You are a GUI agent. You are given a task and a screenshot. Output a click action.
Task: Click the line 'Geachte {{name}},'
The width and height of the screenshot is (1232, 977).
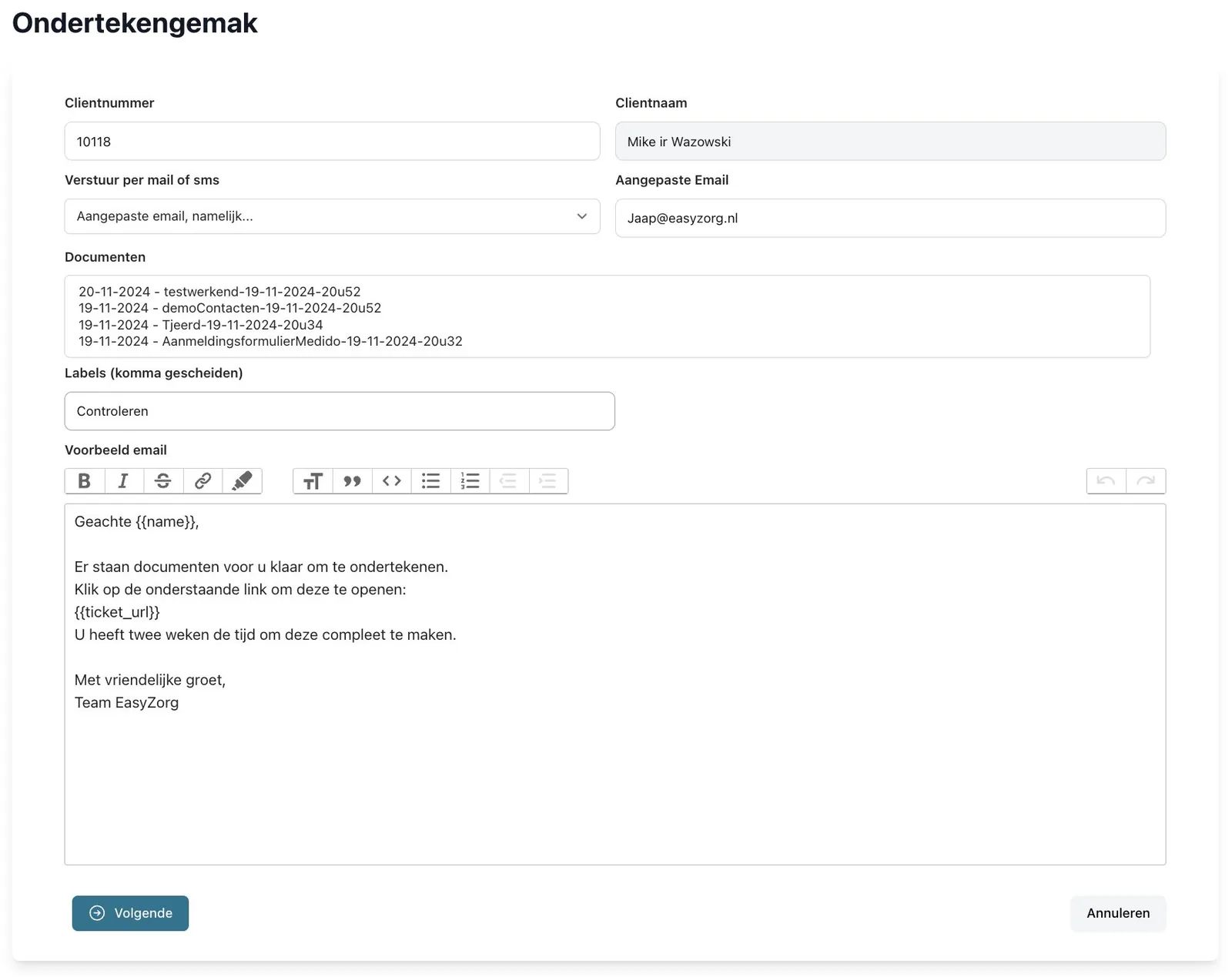pos(136,522)
